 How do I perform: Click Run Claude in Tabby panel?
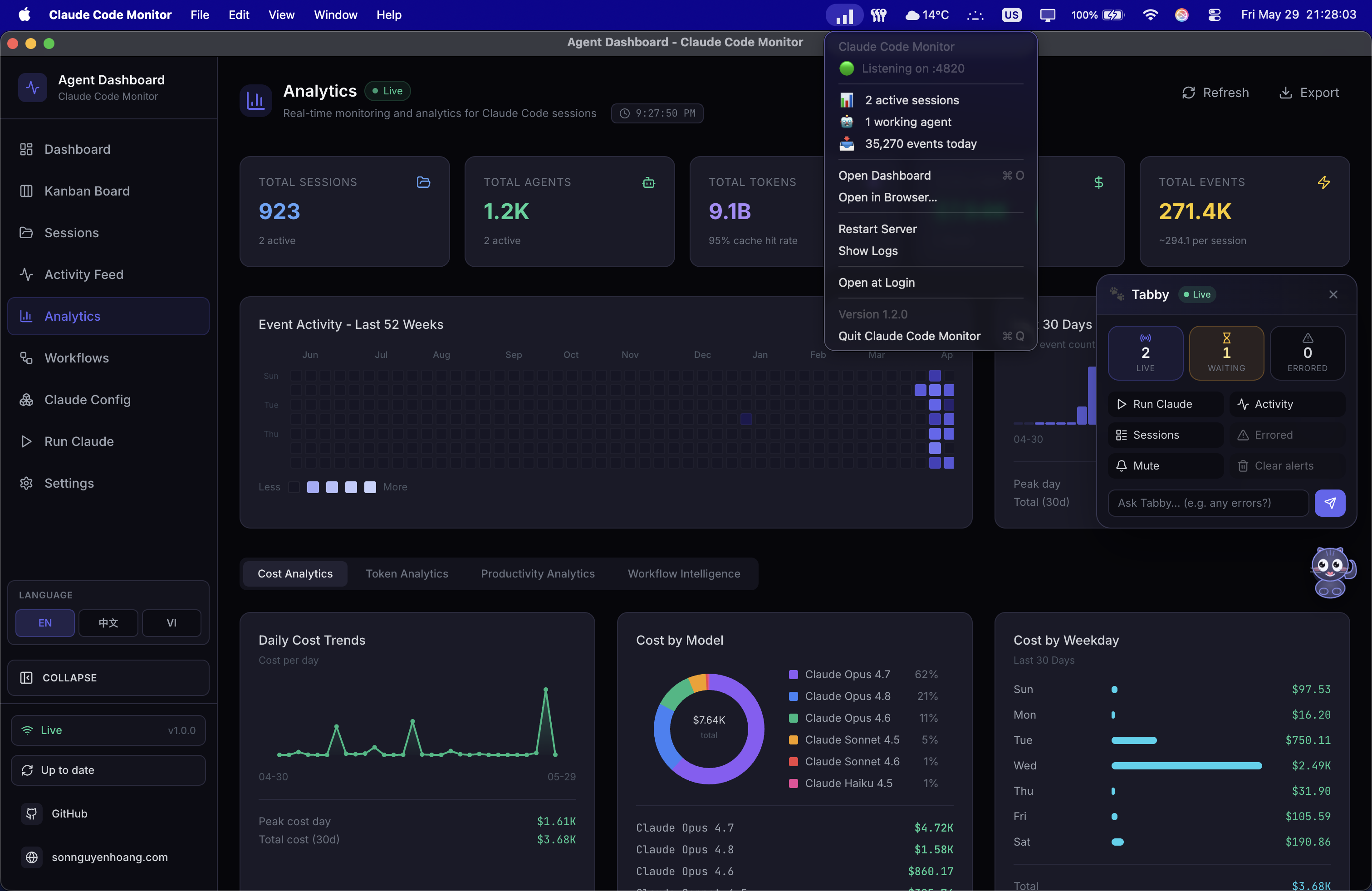[1165, 404]
